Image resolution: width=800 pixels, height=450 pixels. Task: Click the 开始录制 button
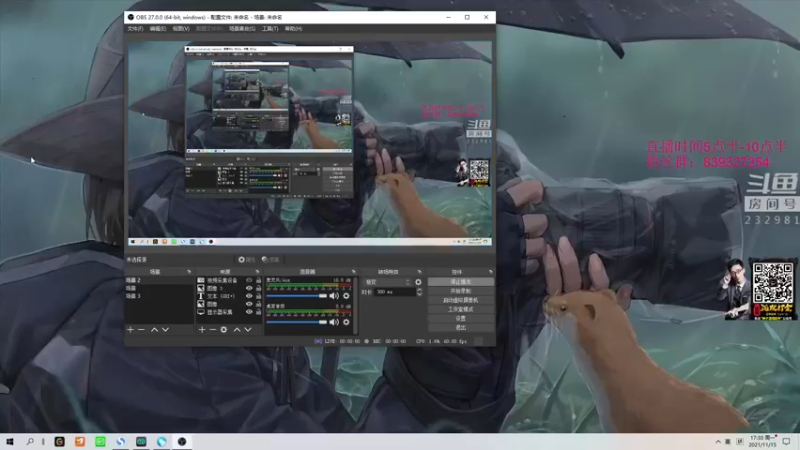click(x=461, y=291)
